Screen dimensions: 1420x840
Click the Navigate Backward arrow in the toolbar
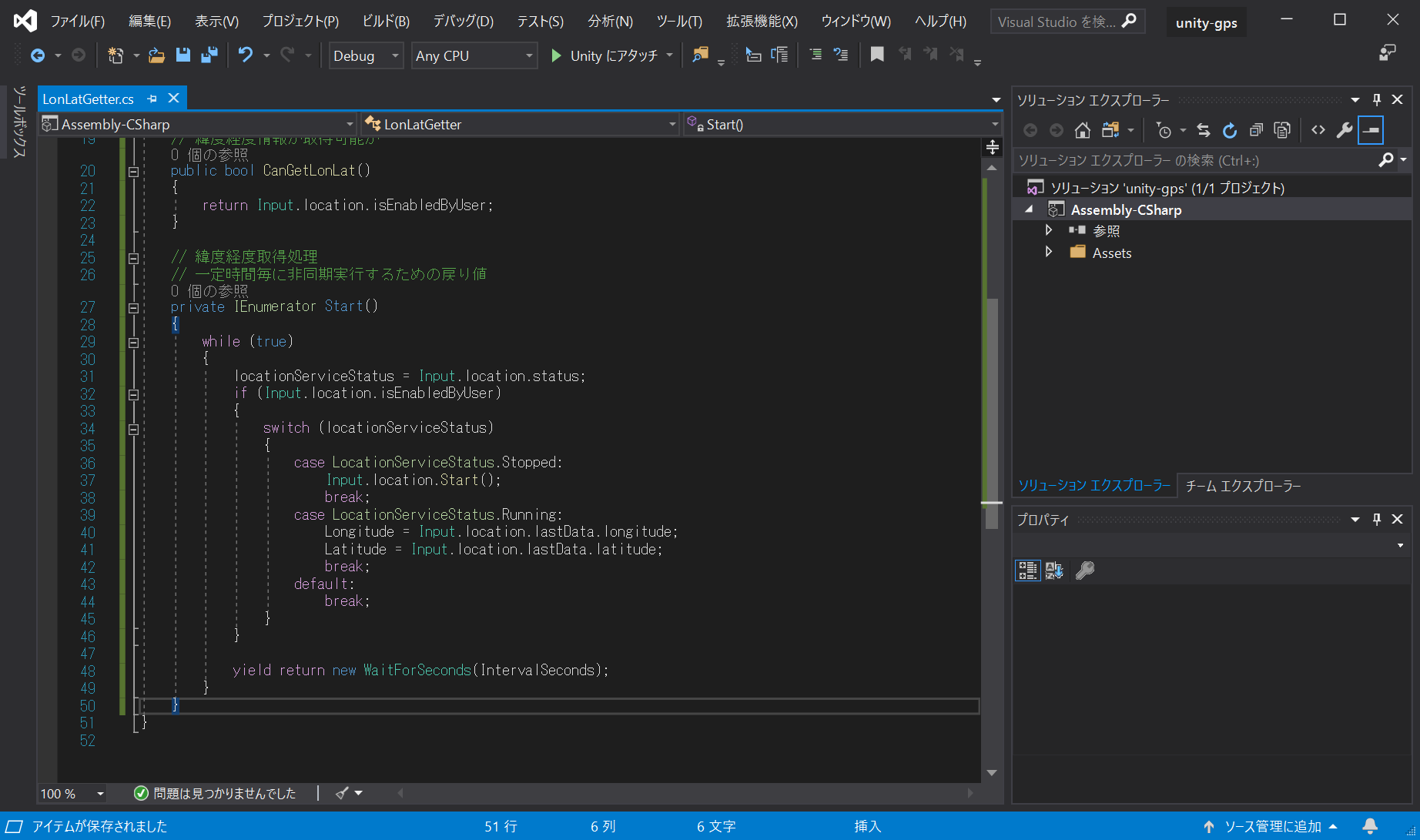point(38,55)
